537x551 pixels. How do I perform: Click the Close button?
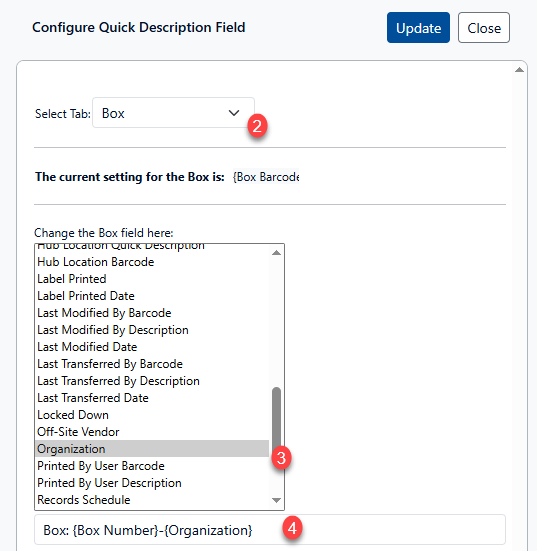[x=484, y=28]
